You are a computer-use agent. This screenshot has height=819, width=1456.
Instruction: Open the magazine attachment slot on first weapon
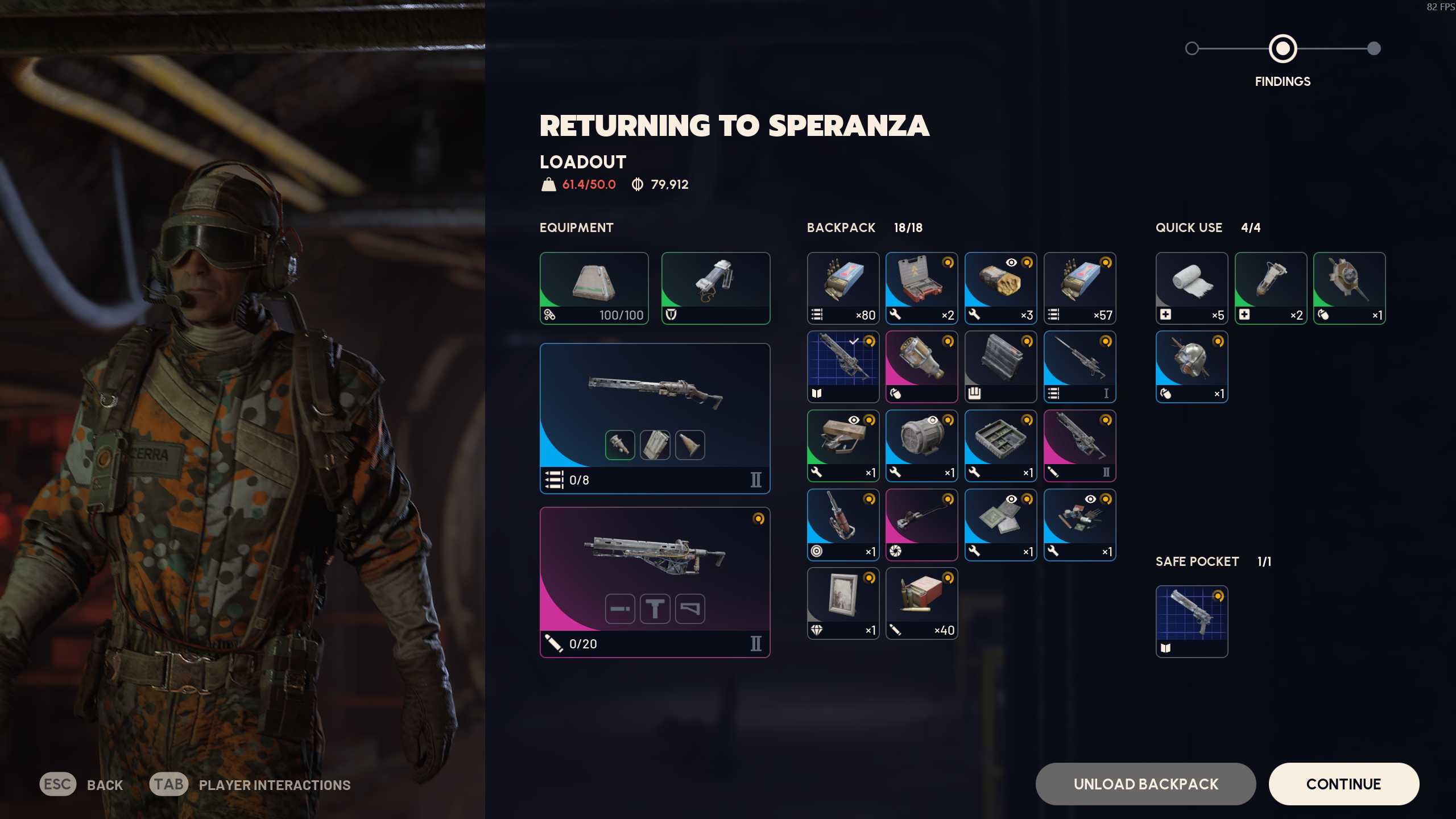click(655, 445)
